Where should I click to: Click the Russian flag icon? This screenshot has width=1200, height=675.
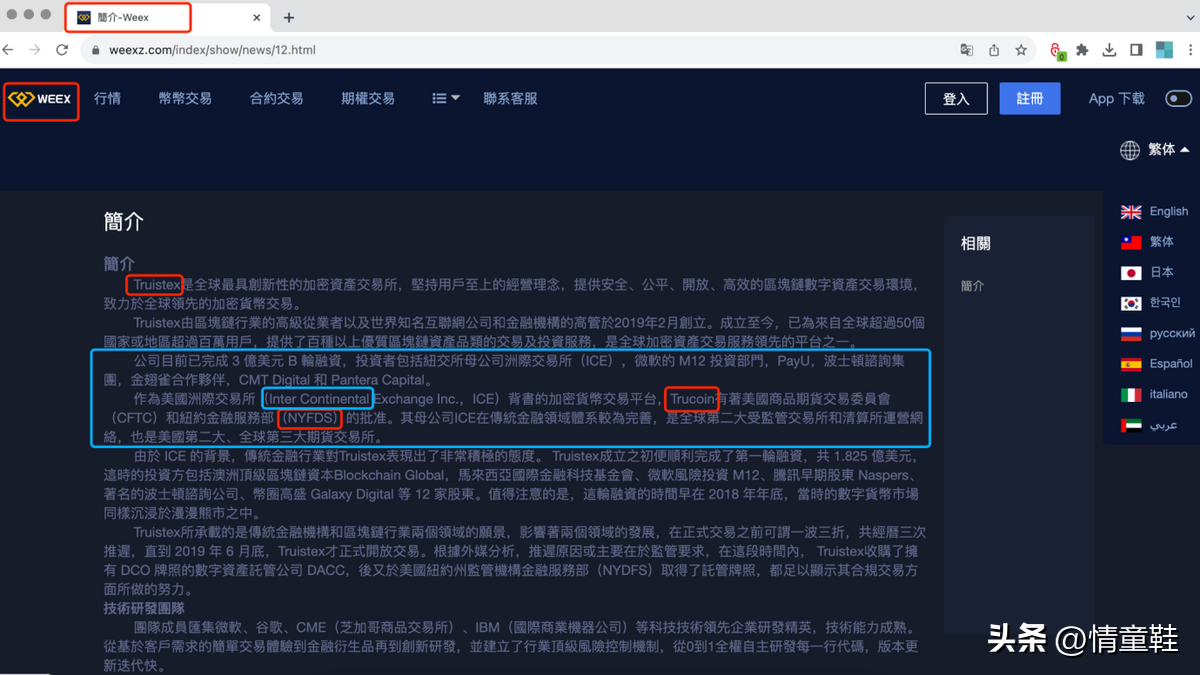[1131, 334]
